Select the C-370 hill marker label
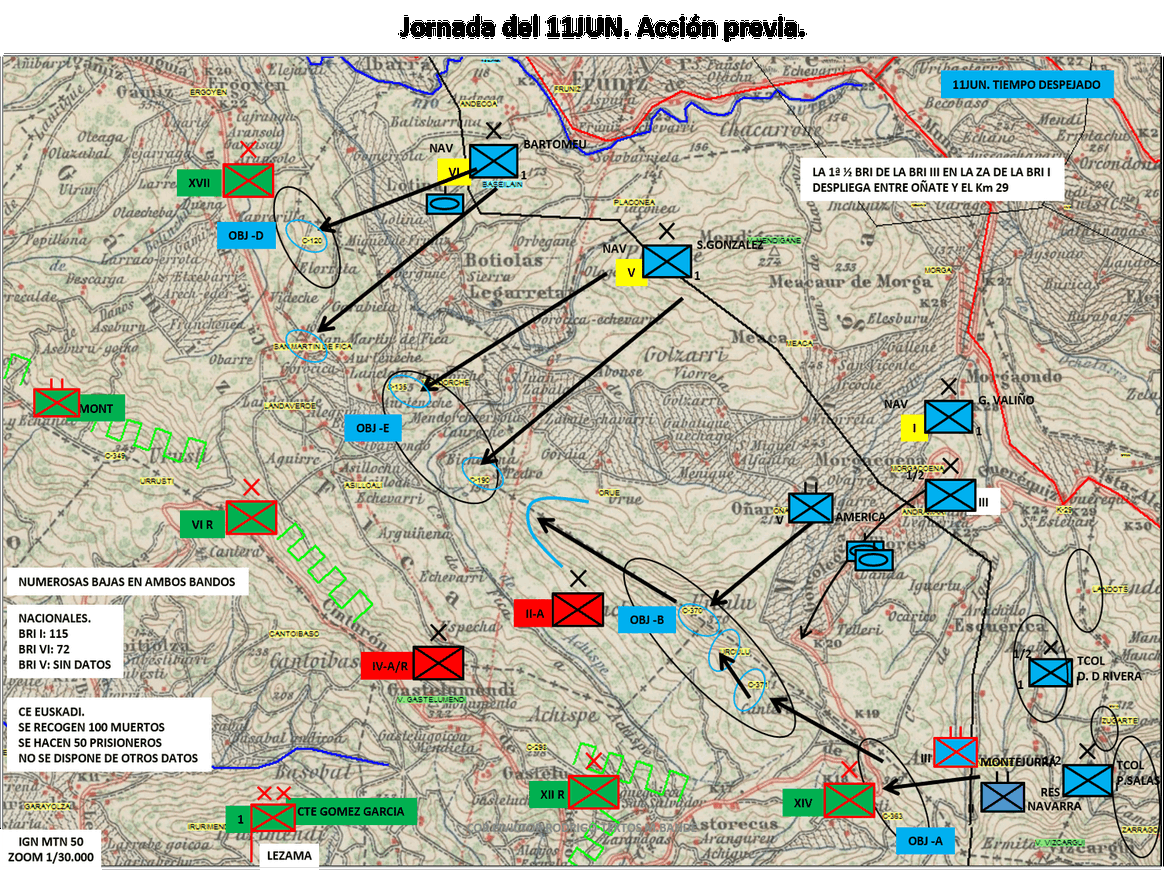1172x873 pixels. pyautogui.click(x=692, y=611)
